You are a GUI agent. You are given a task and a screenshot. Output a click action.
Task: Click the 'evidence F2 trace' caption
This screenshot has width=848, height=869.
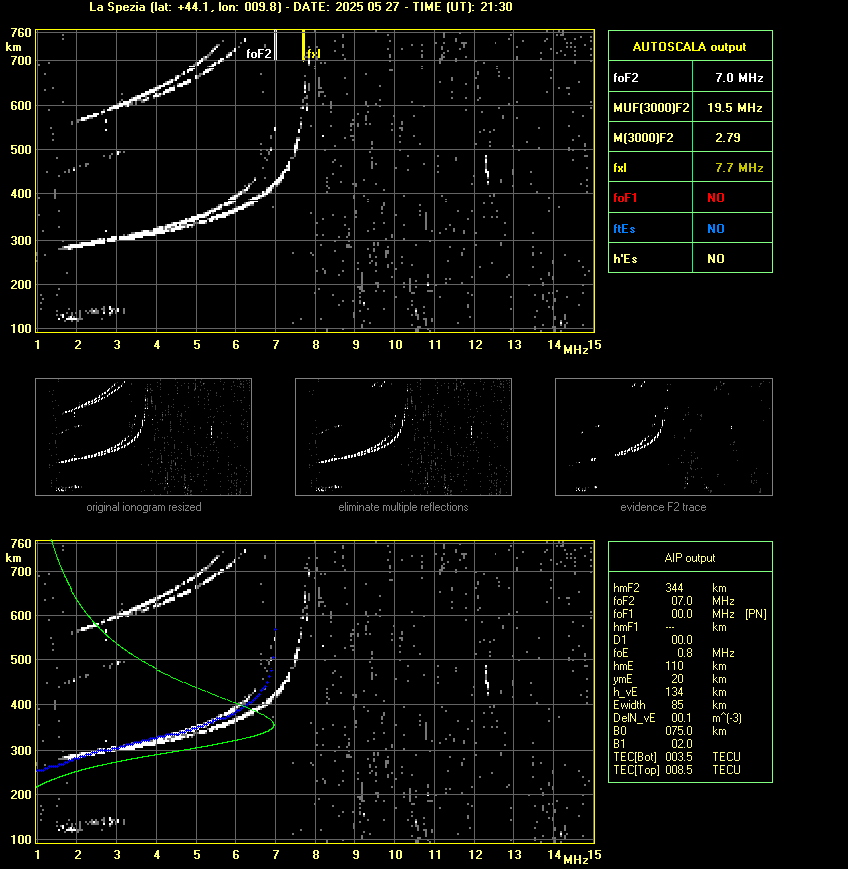(x=663, y=507)
